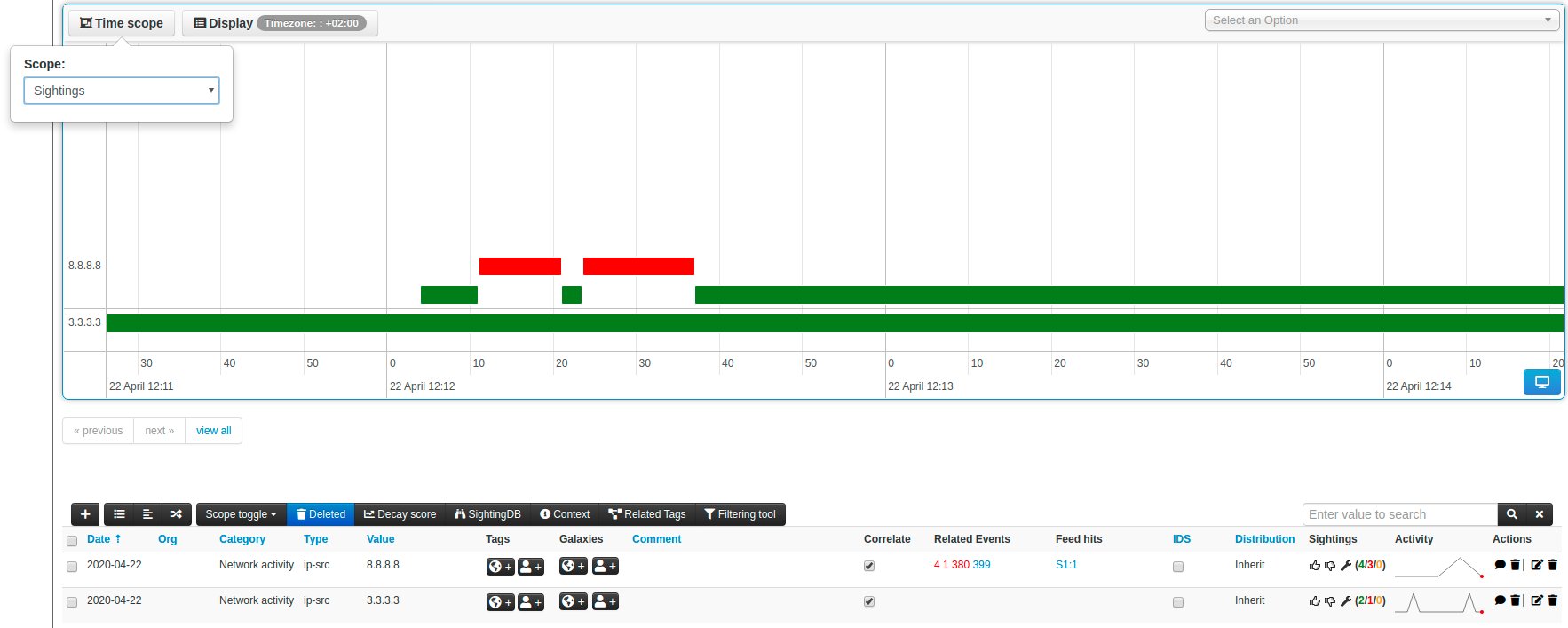The image size is (1568, 628).
Task: Click fullscreen monitor icon on timeline
Action: tap(1542, 382)
